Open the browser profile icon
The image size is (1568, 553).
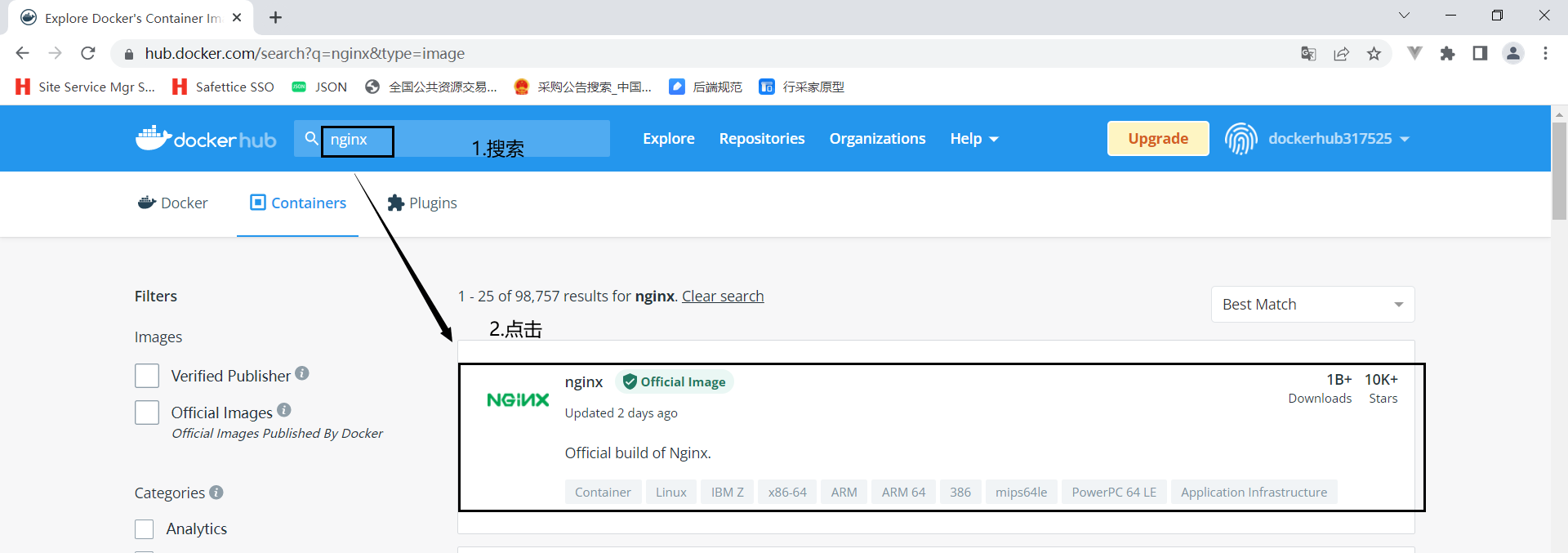pos(1513,53)
